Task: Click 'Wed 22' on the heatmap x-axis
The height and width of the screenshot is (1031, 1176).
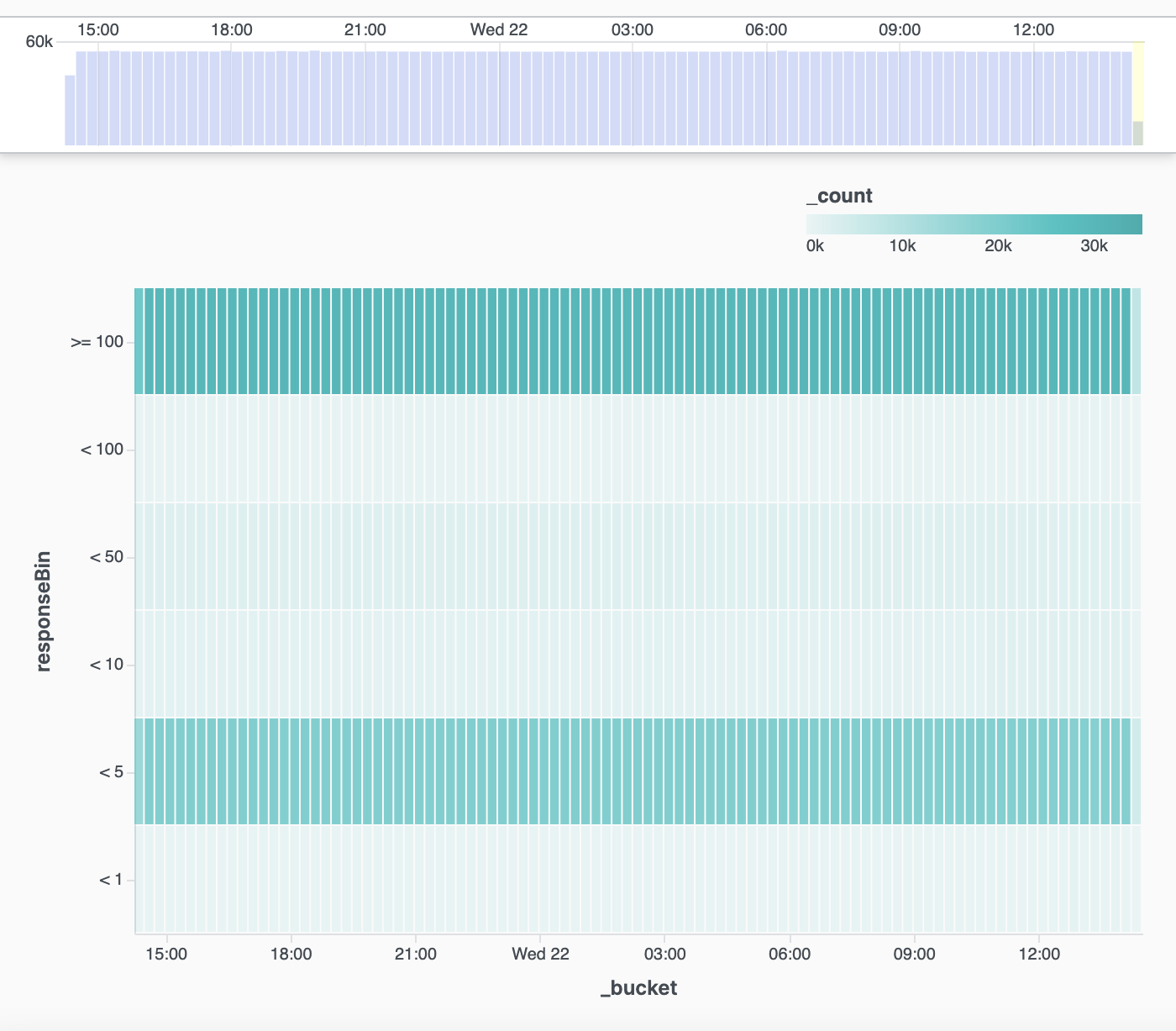Action: (x=540, y=955)
